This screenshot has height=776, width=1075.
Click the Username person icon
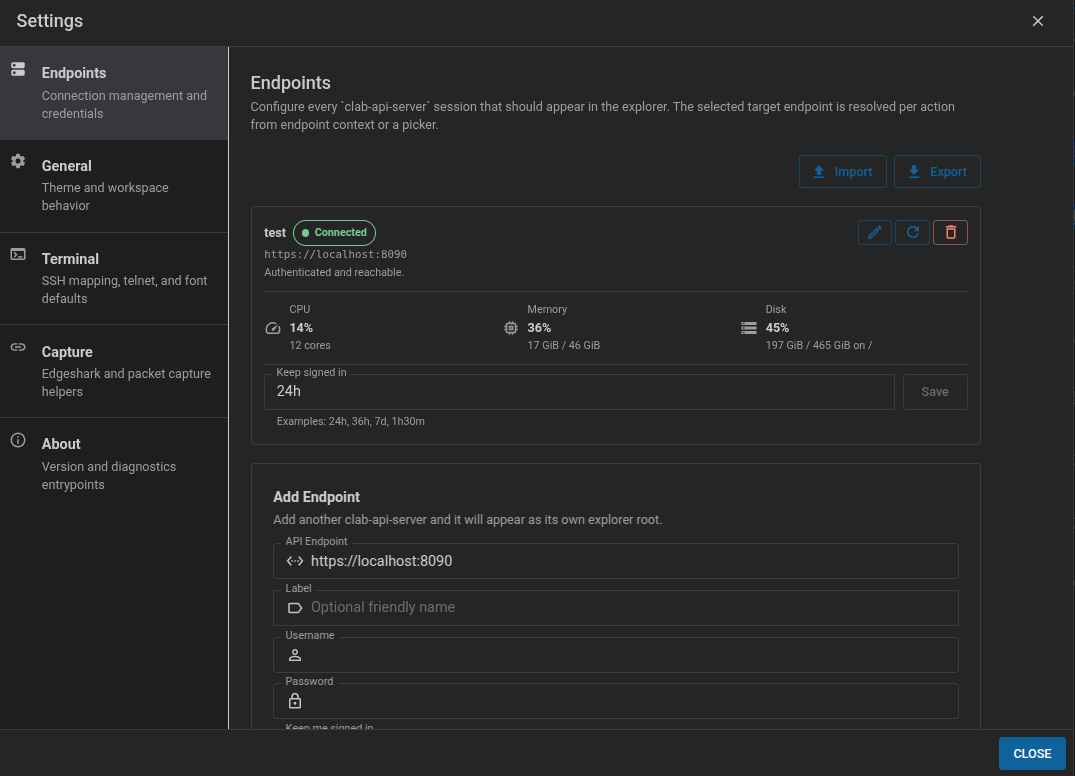point(295,655)
